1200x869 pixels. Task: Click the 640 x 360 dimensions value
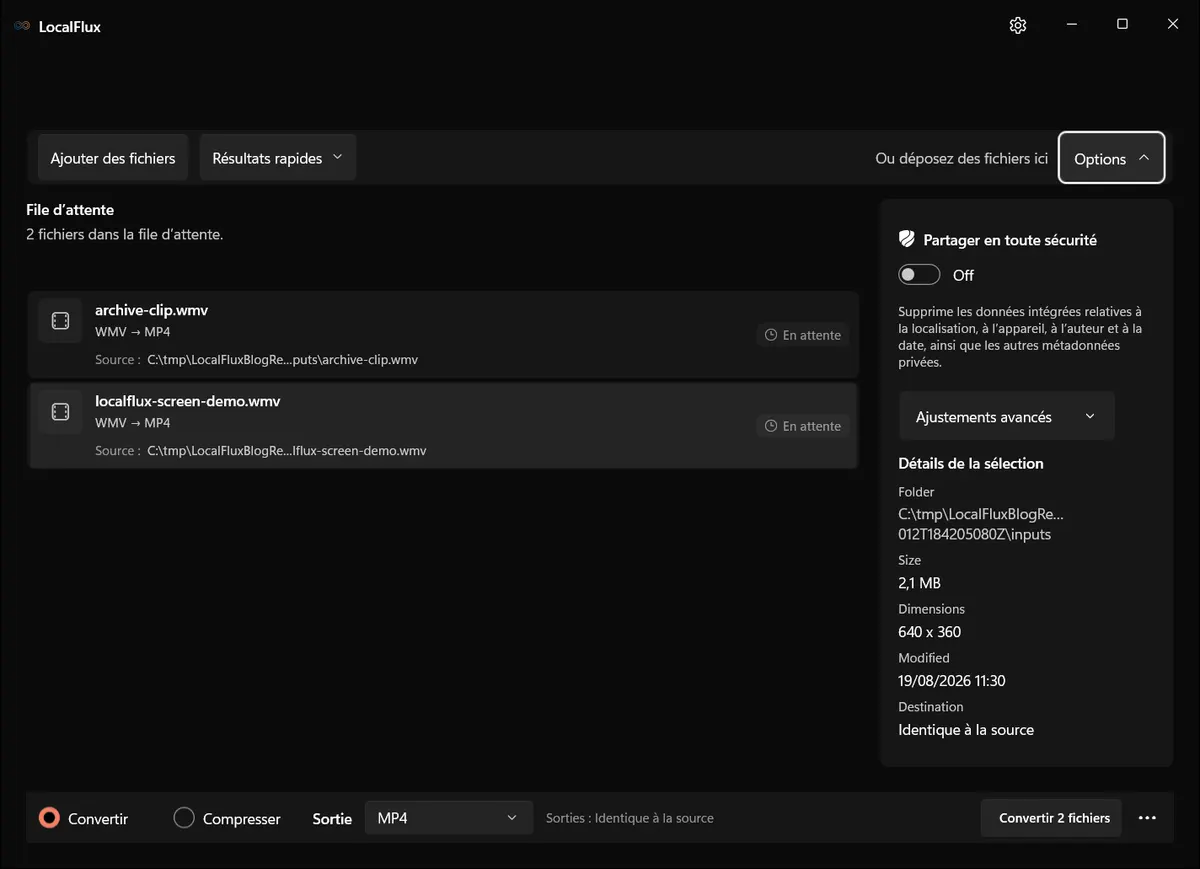tap(930, 632)
